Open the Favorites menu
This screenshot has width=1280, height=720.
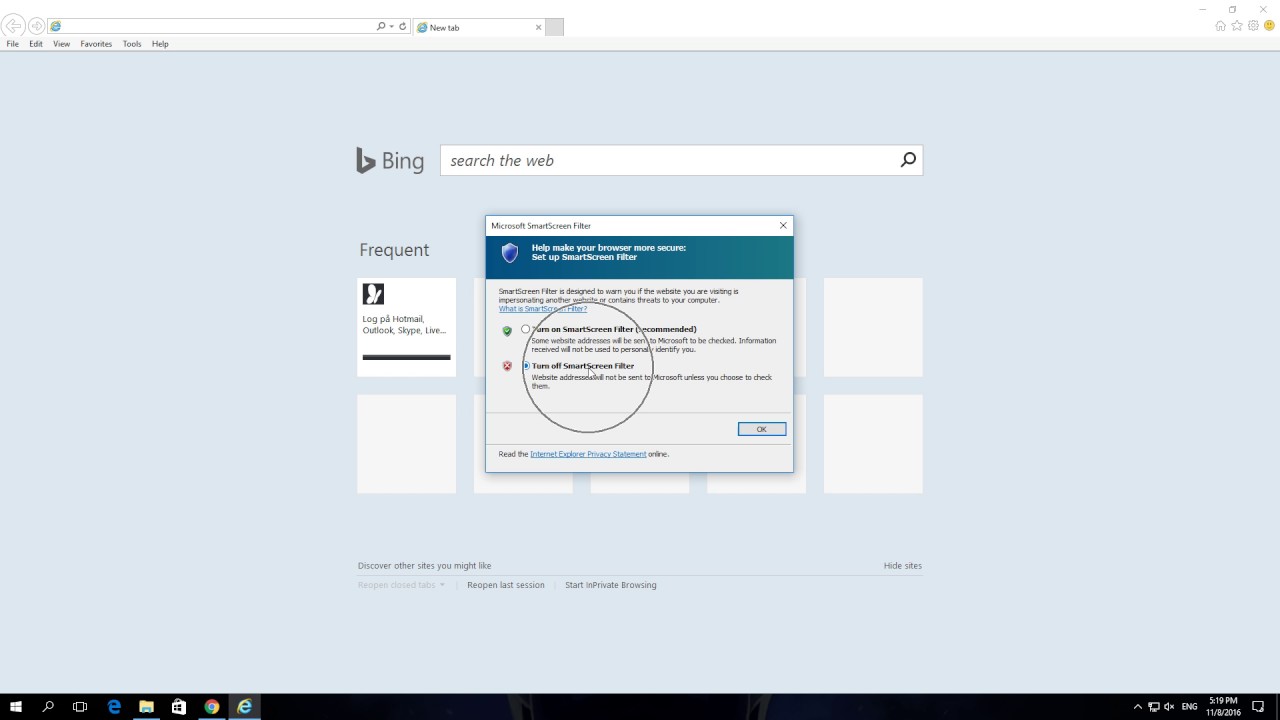click(x=96, y=44)
